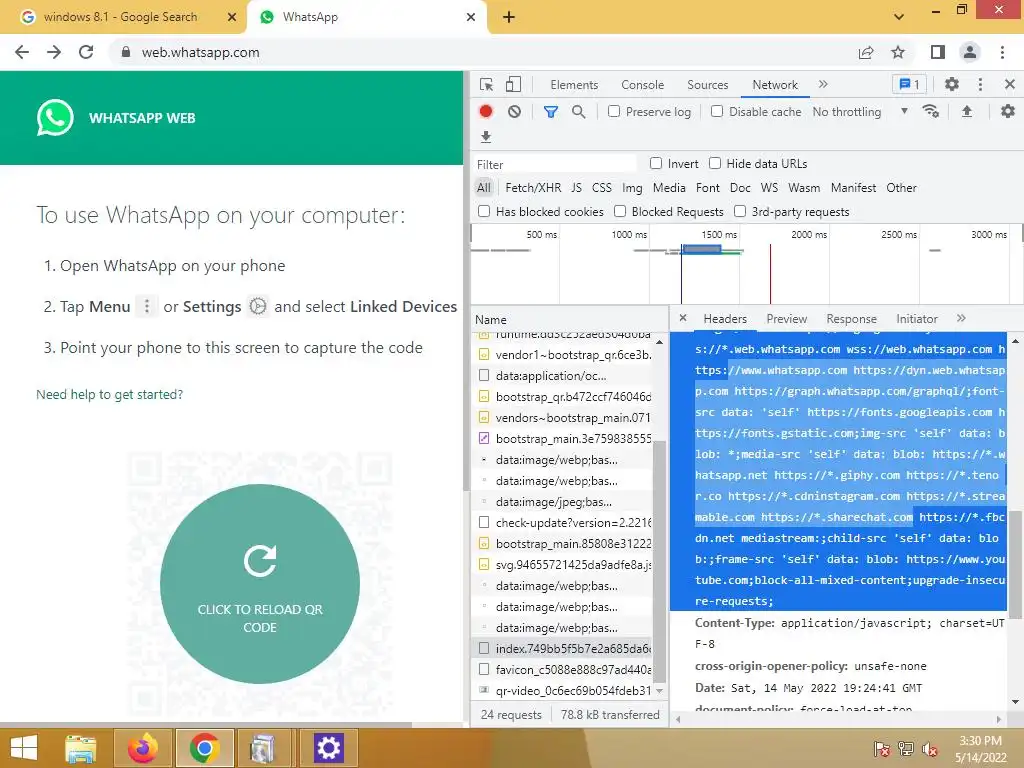Bookmark this page with star icon
The height and width of the screenshot is (768, 1024).
[898, 52]
